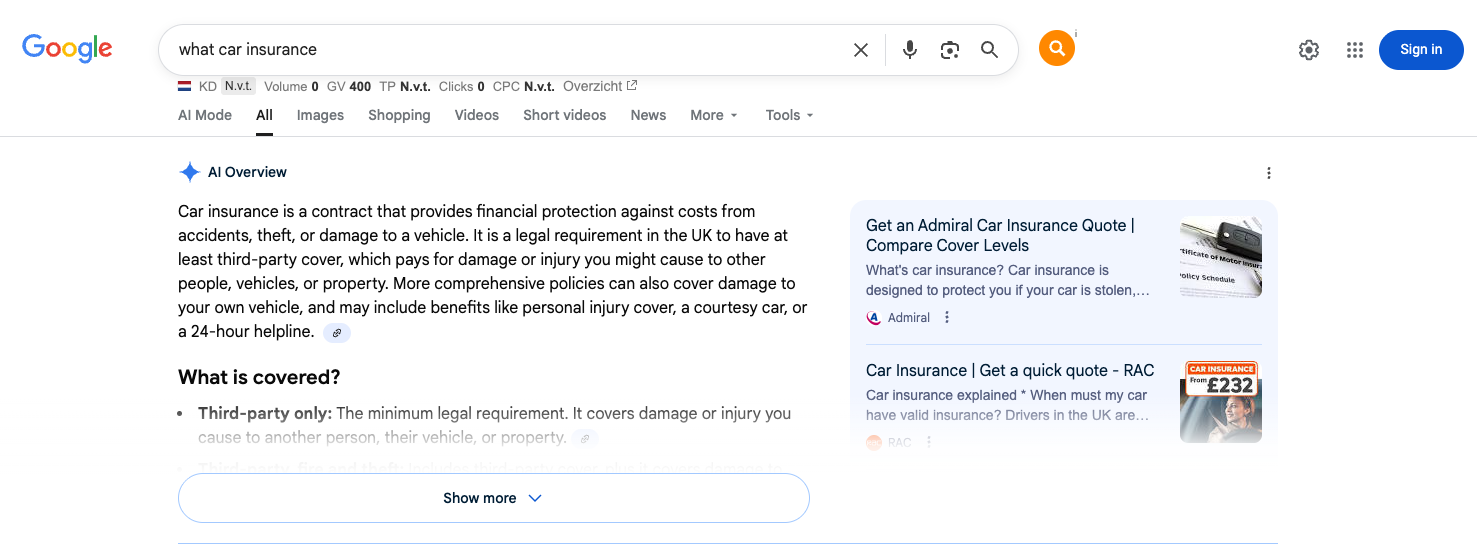Click the orange SEO extension icon
The width and height of the screenshot is (1477, 544).
[1056, 49]
